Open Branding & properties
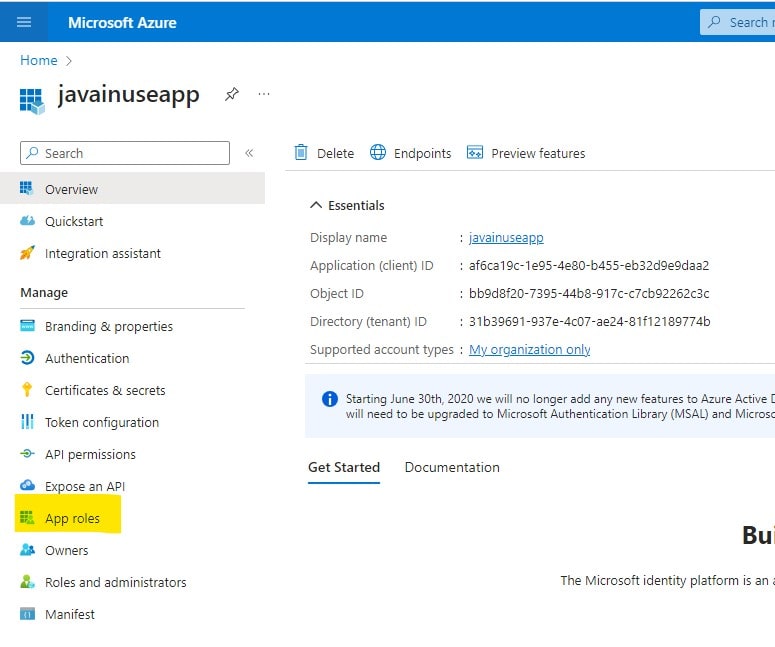This screenshot has height=647, width=775. 109,327
